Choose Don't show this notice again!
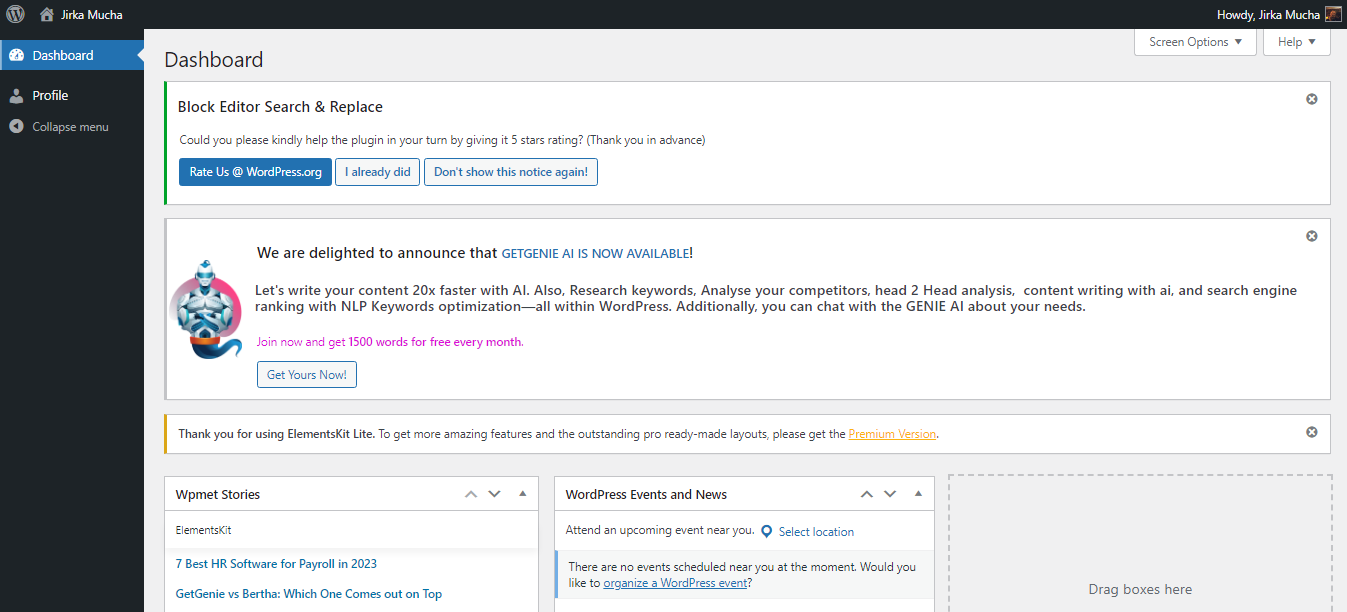 pos(511,172)
